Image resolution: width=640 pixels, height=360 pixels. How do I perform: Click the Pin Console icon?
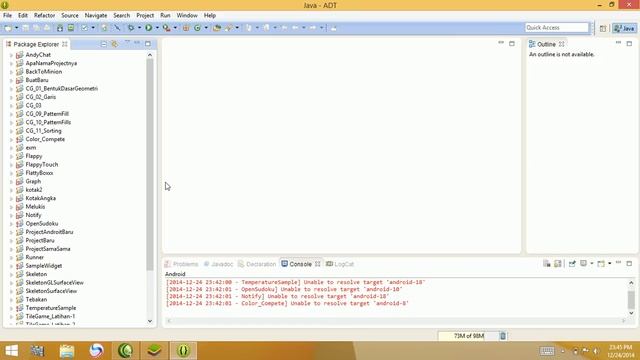point(572,264)
